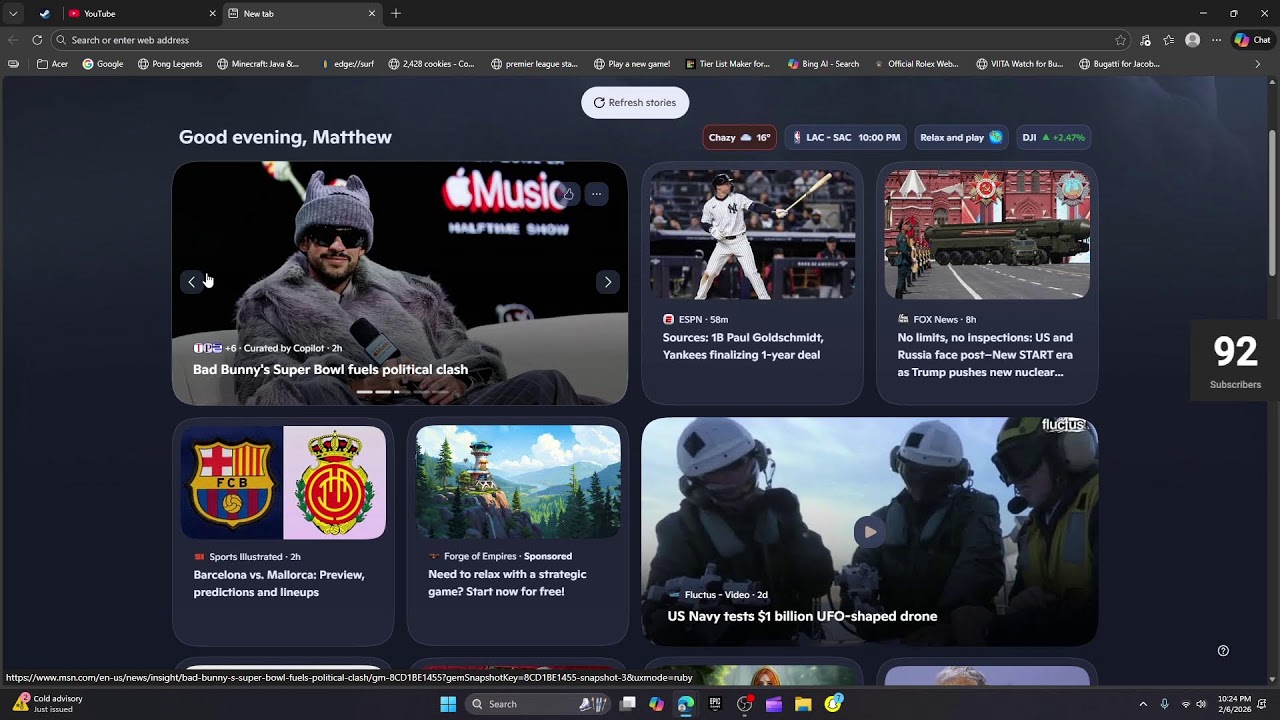Open the Minecraft: Java bookmark
The width and height of the screenshot is (1280, 720).
258,64
